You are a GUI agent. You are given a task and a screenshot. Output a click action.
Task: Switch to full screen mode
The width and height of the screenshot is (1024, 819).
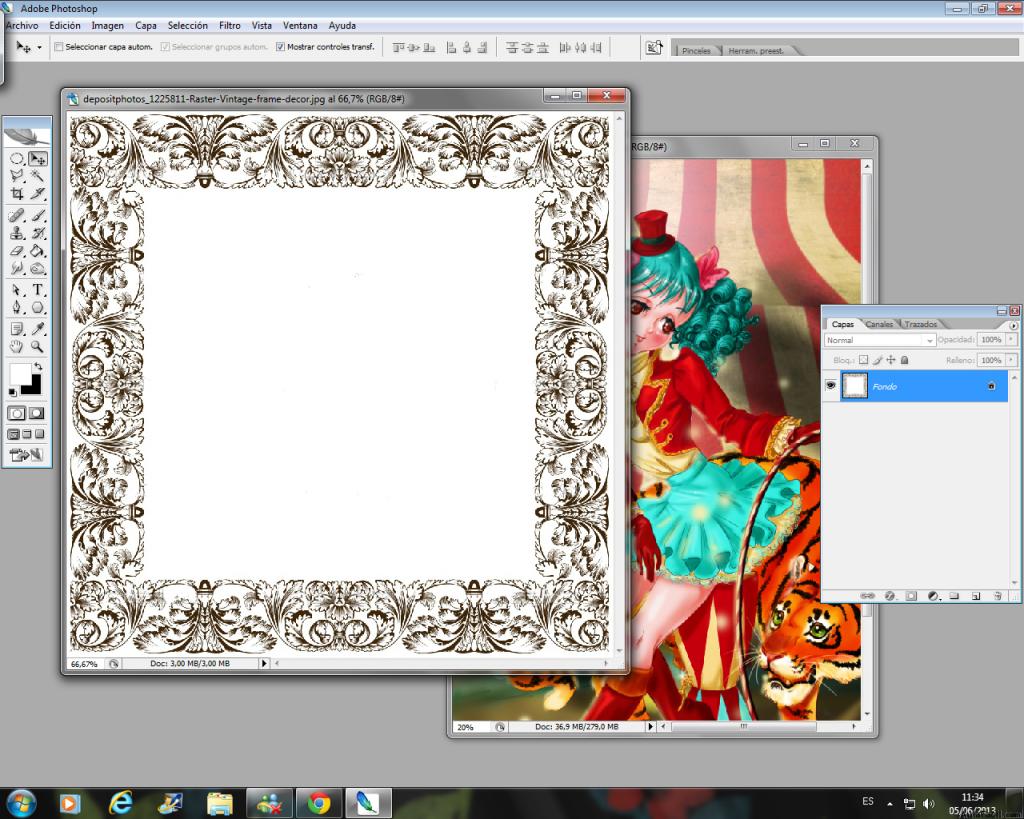(40, 434)
